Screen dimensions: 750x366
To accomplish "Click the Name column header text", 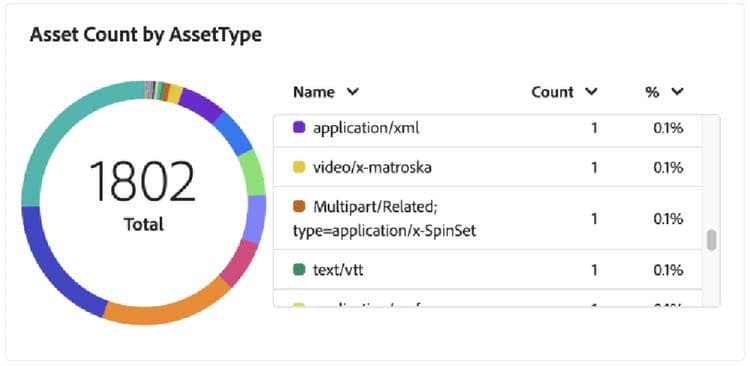I will [x=314, y=91].
